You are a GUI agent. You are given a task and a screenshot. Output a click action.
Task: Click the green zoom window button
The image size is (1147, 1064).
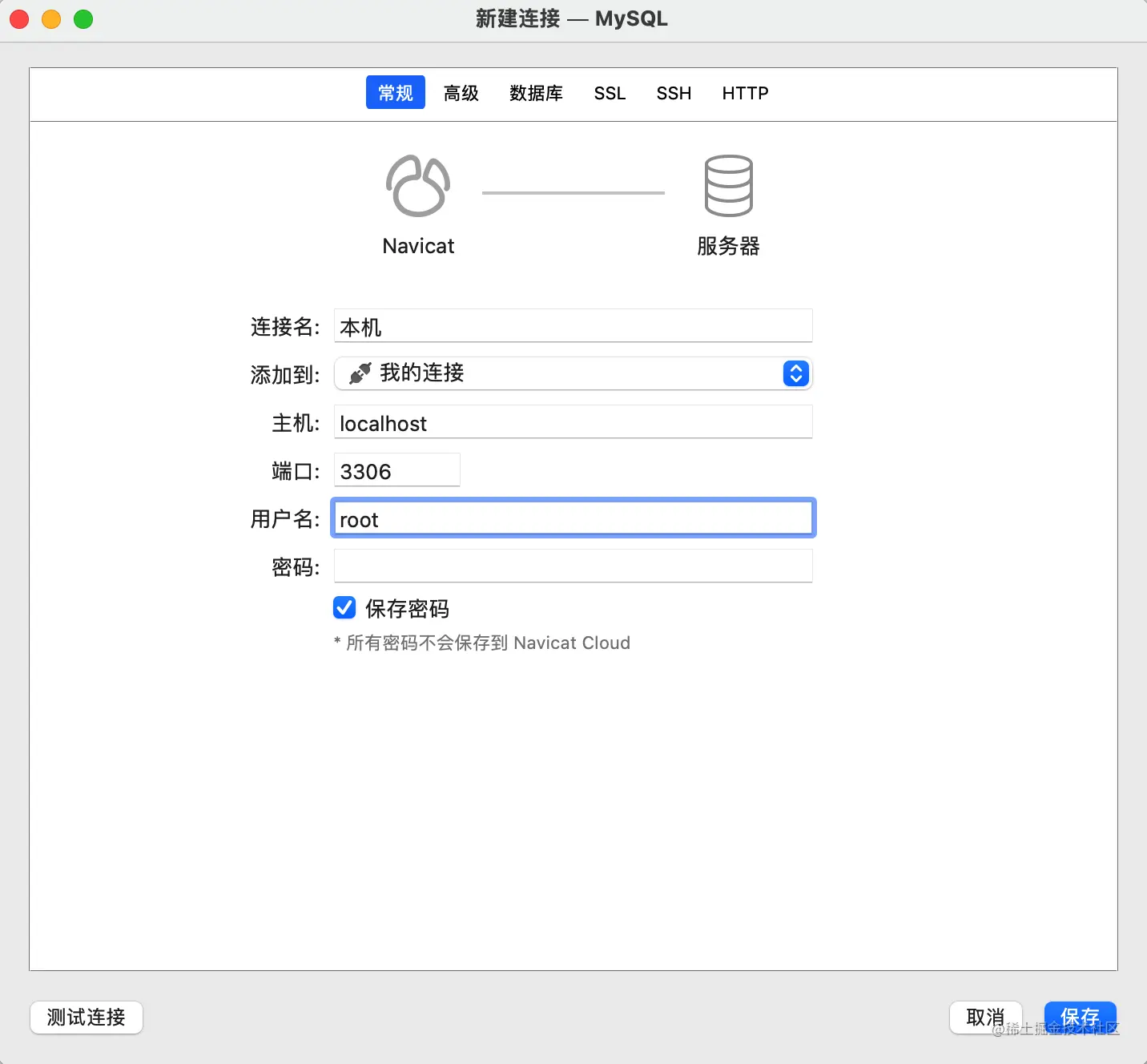83,19
